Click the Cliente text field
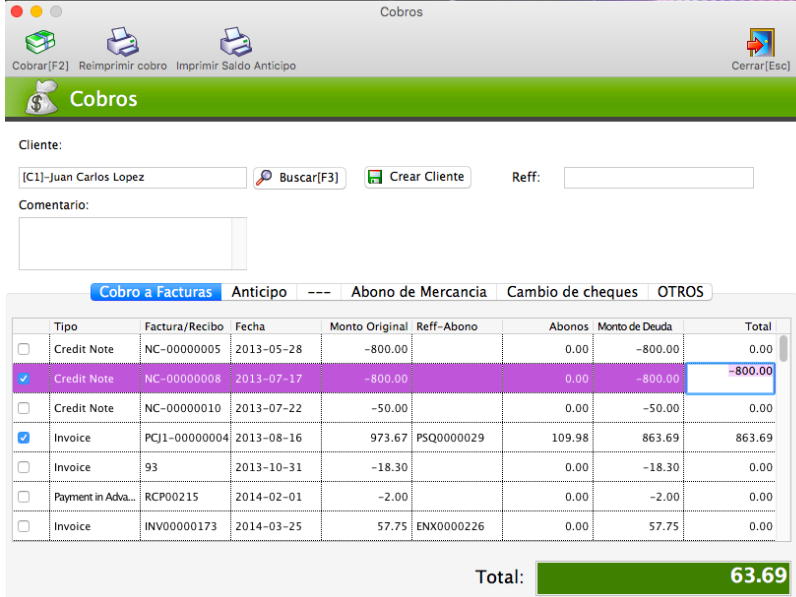The width and height of the screenshot is (796, 597). pyautogui.click(x=132, y=178)
